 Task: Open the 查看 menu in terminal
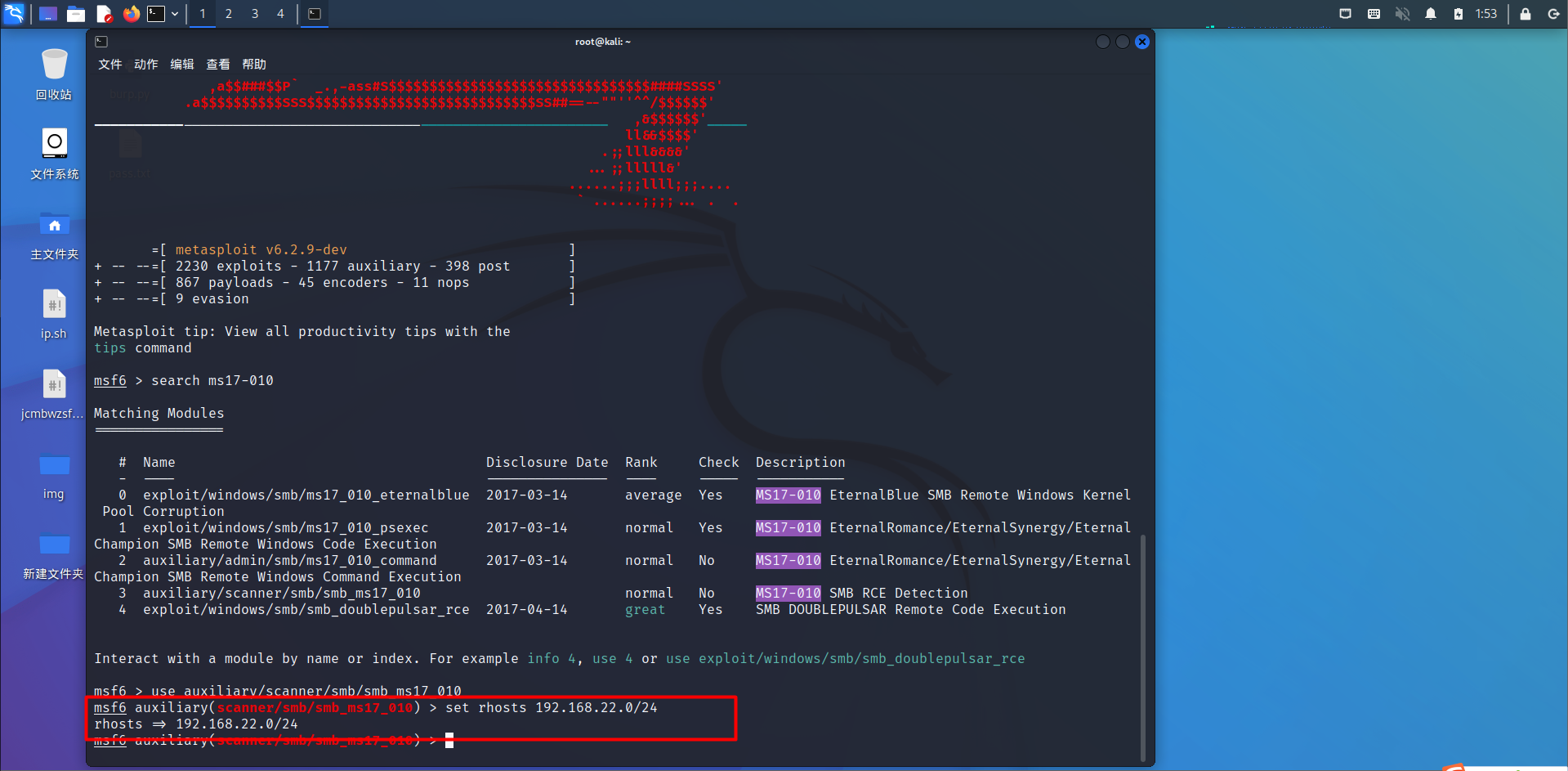click(x=218, y=65)
